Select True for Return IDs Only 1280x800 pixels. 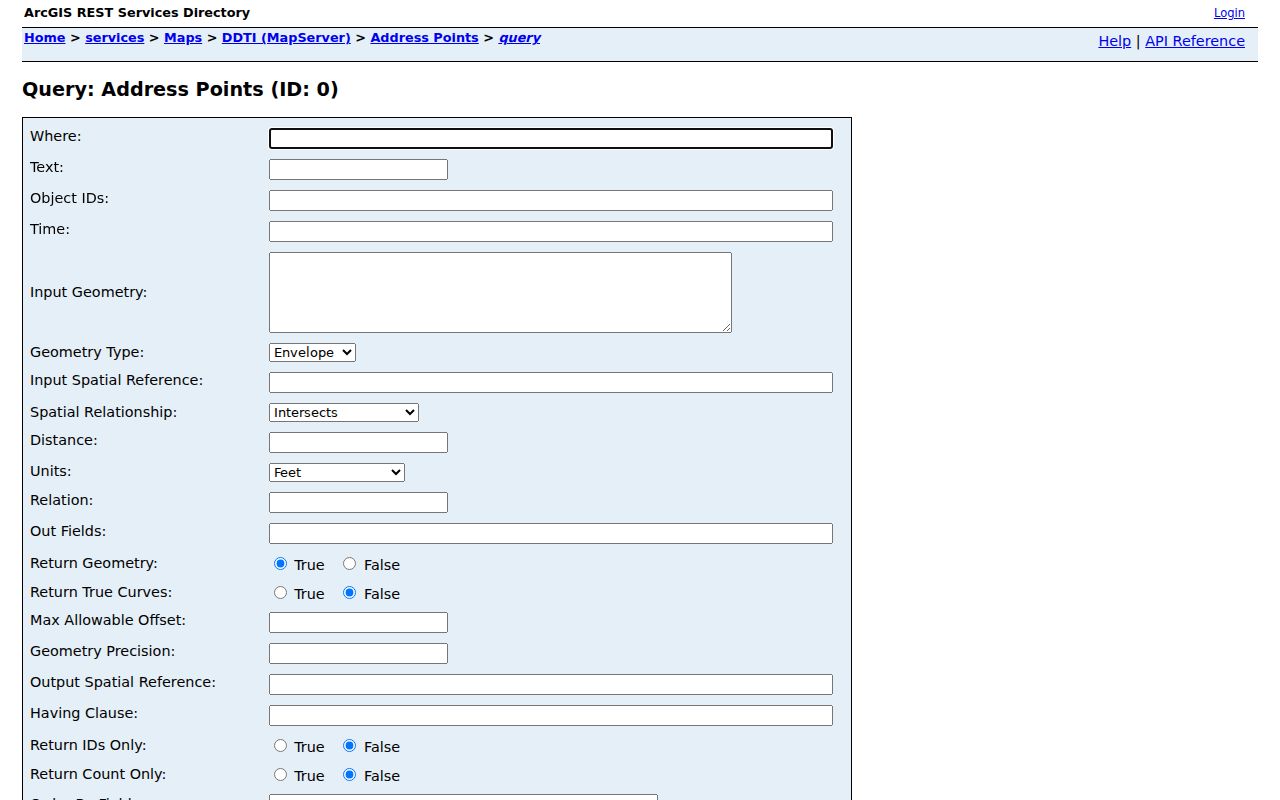coord(280,746)
